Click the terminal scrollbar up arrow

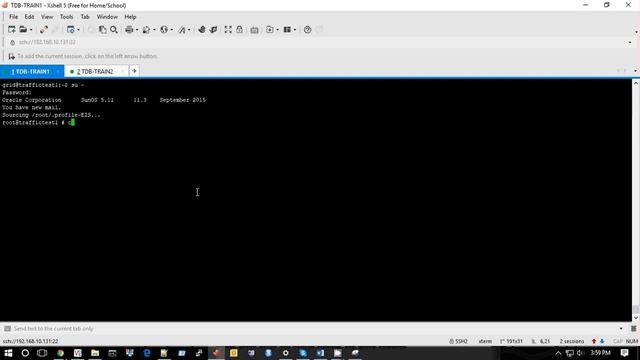pos(636,83)
